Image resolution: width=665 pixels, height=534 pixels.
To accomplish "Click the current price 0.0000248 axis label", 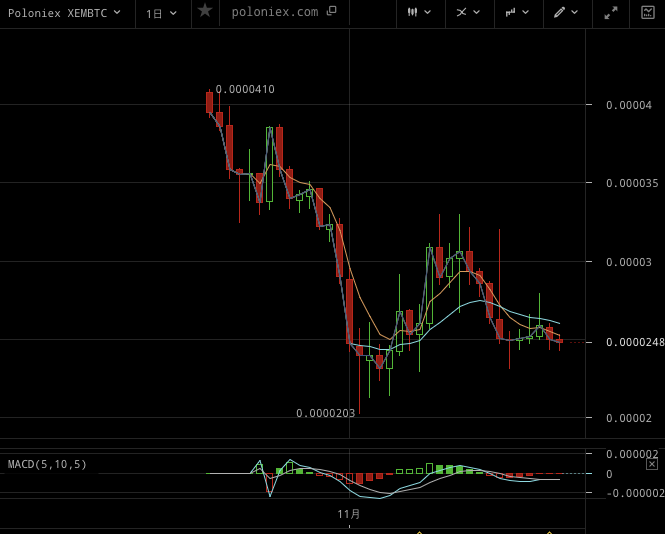I will [635, 342].
